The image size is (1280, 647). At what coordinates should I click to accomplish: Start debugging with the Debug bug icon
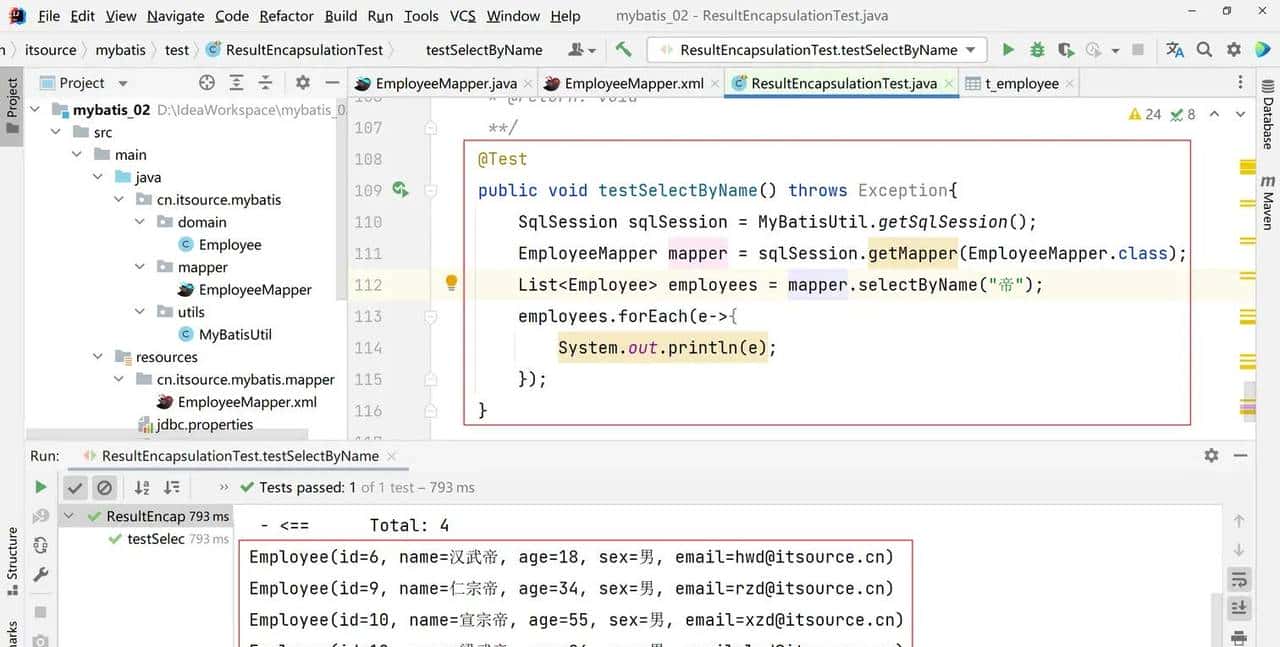[x=1037, y=50]
